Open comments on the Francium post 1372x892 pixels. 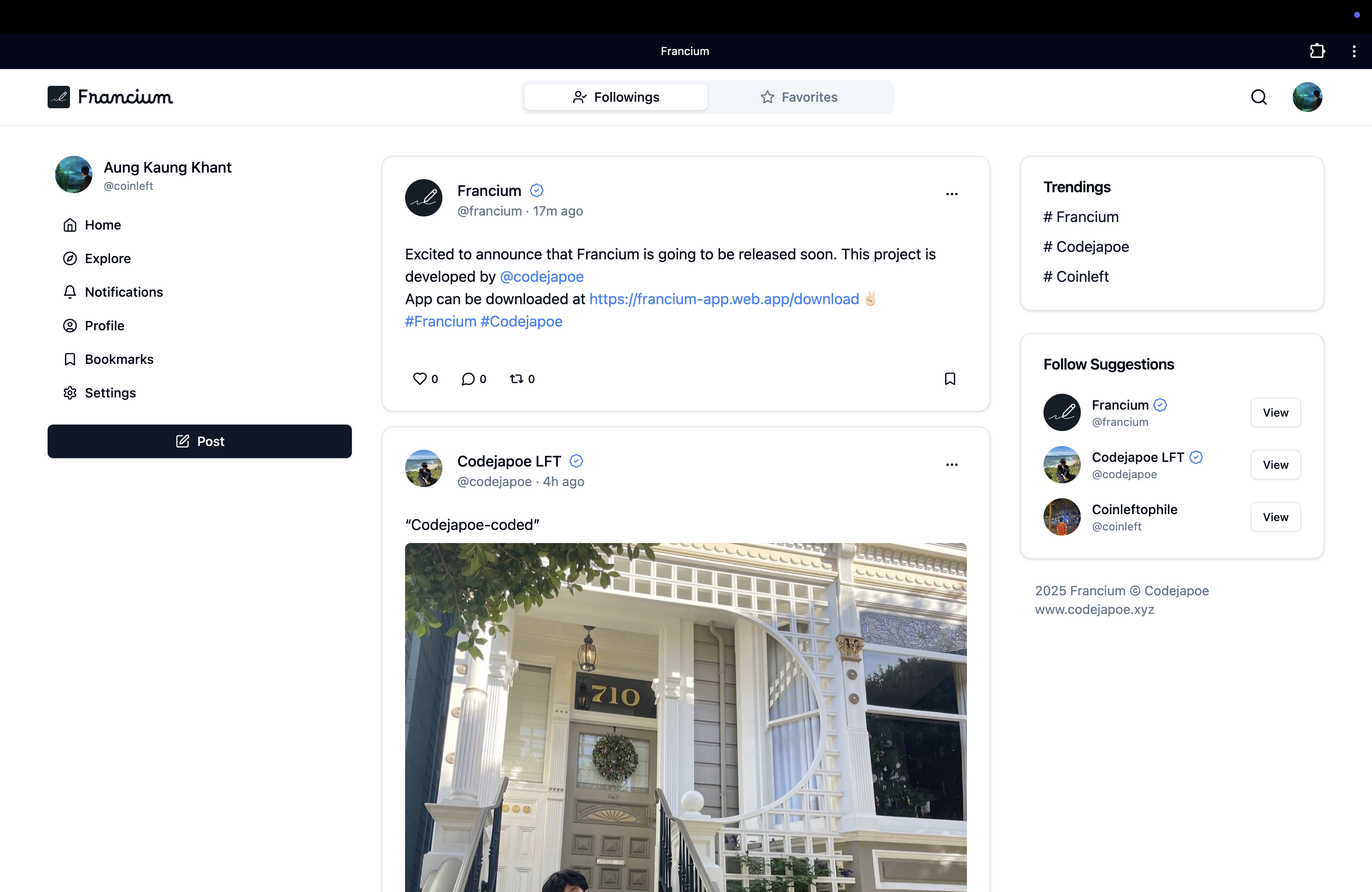point(468,378)
